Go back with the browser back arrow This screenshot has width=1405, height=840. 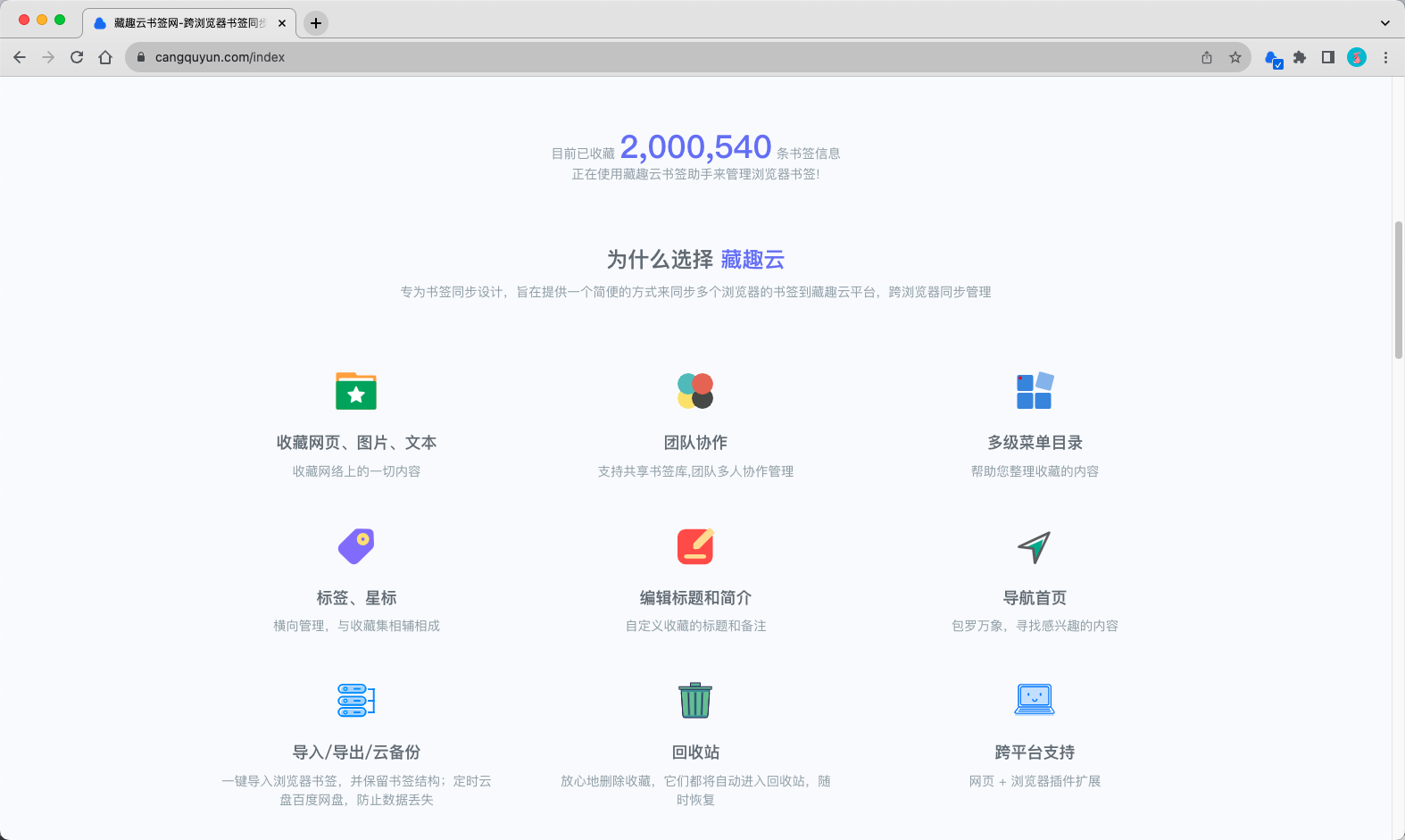[x=20, y=57]
